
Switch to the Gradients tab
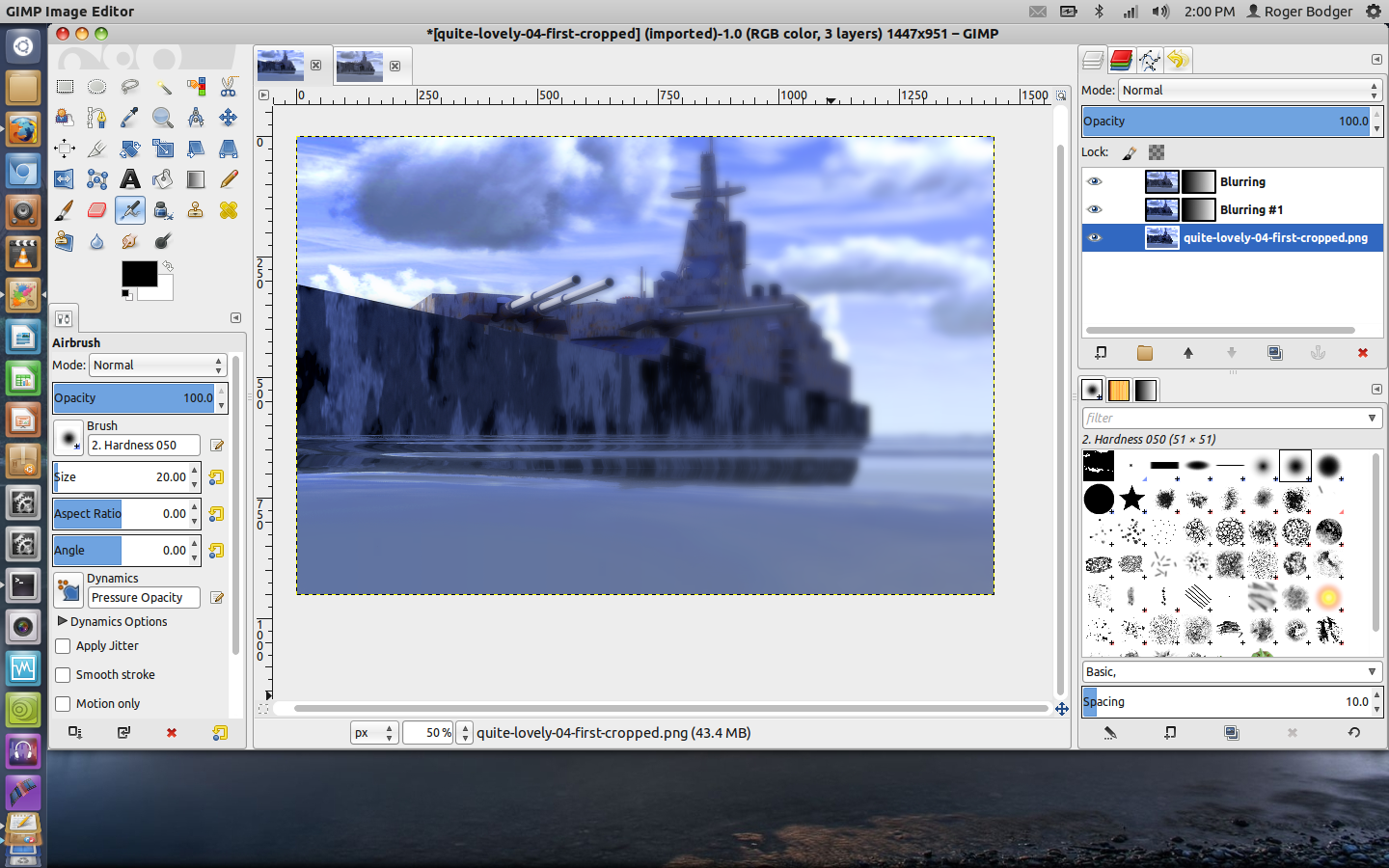point(1146,390)
